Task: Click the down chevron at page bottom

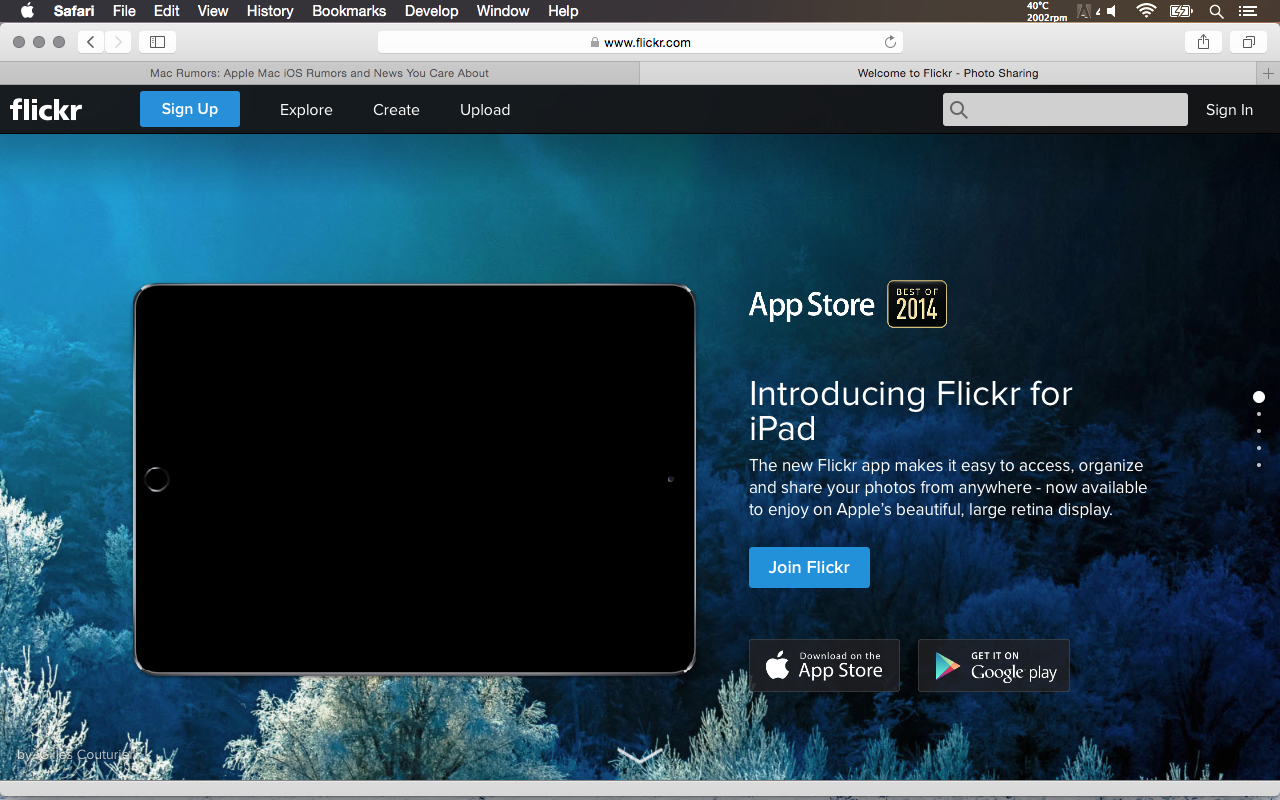Action: click(640, 756)
